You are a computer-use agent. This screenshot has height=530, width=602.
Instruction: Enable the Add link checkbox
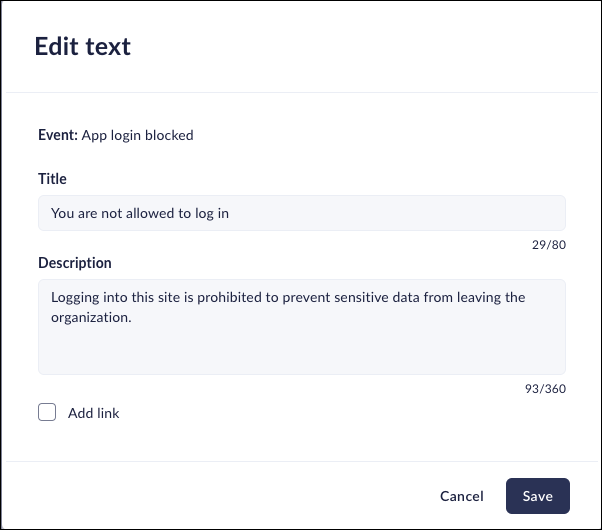[47, 412]
